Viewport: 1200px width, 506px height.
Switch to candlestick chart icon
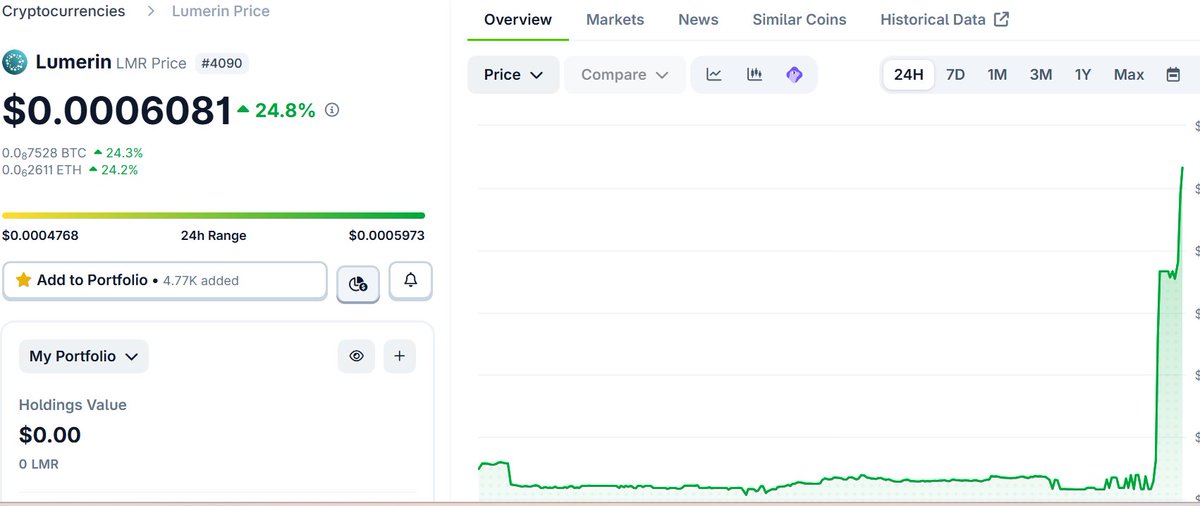754,75
